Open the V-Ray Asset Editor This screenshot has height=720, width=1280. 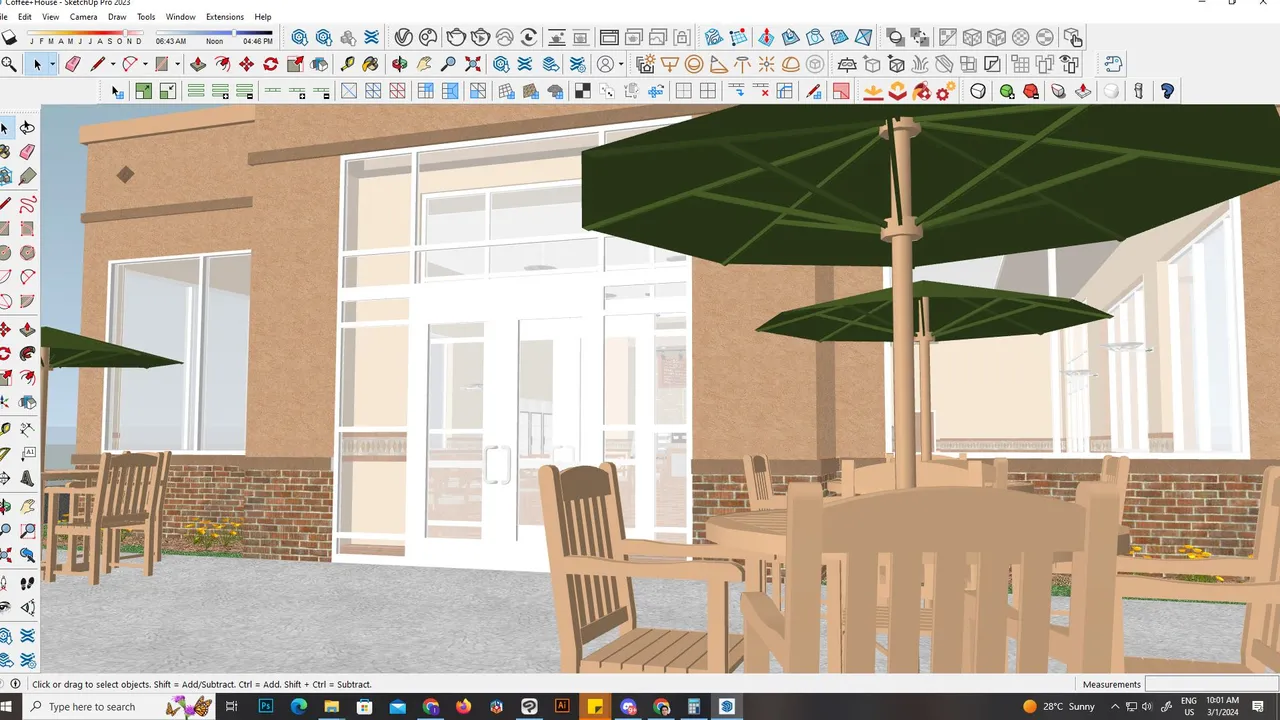click(x=403, y=37)
